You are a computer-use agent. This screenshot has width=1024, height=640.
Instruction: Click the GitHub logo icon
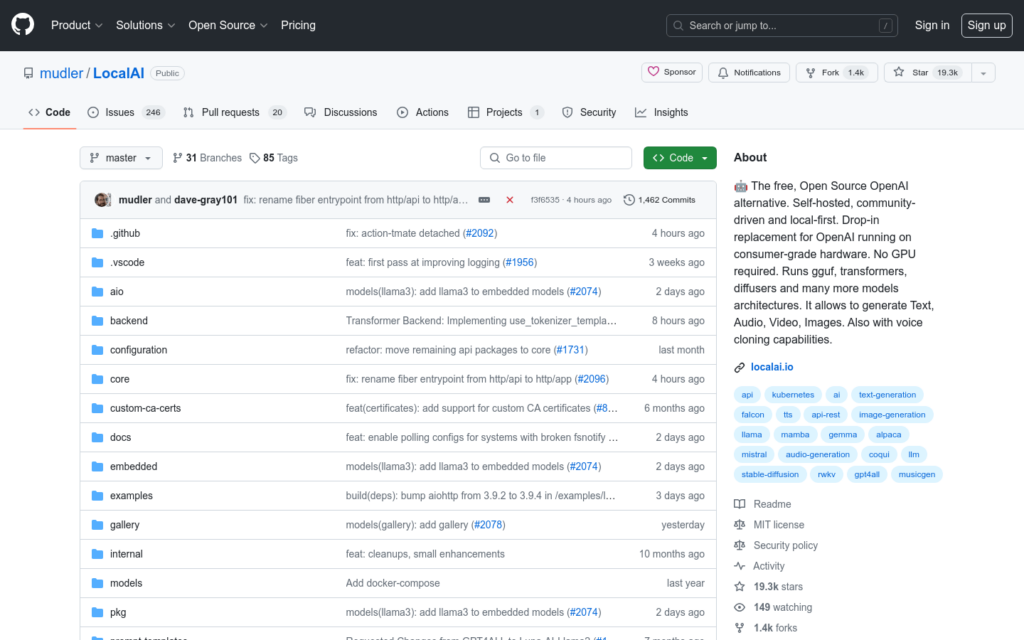click(22, 25)
